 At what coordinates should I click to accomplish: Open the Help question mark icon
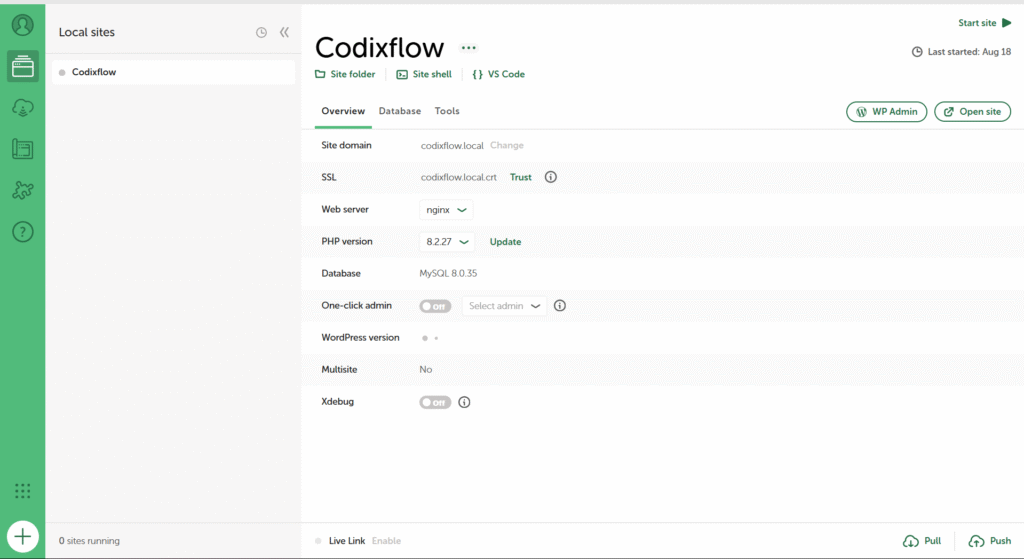23,232
